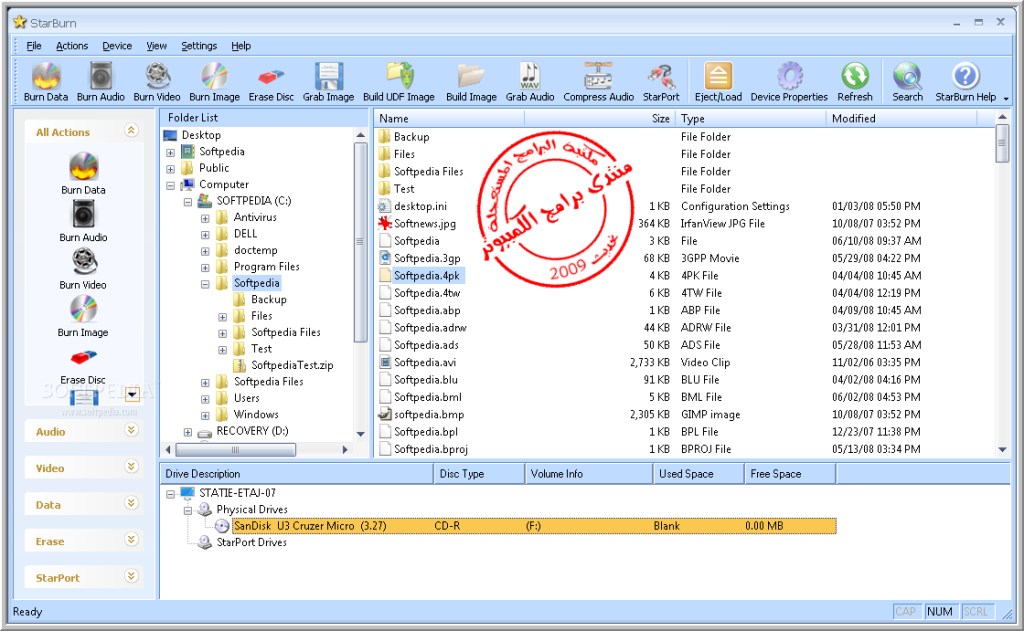The image size is (1024, 631).
Task: Click Drive Description column header
Action: [296, 474]
